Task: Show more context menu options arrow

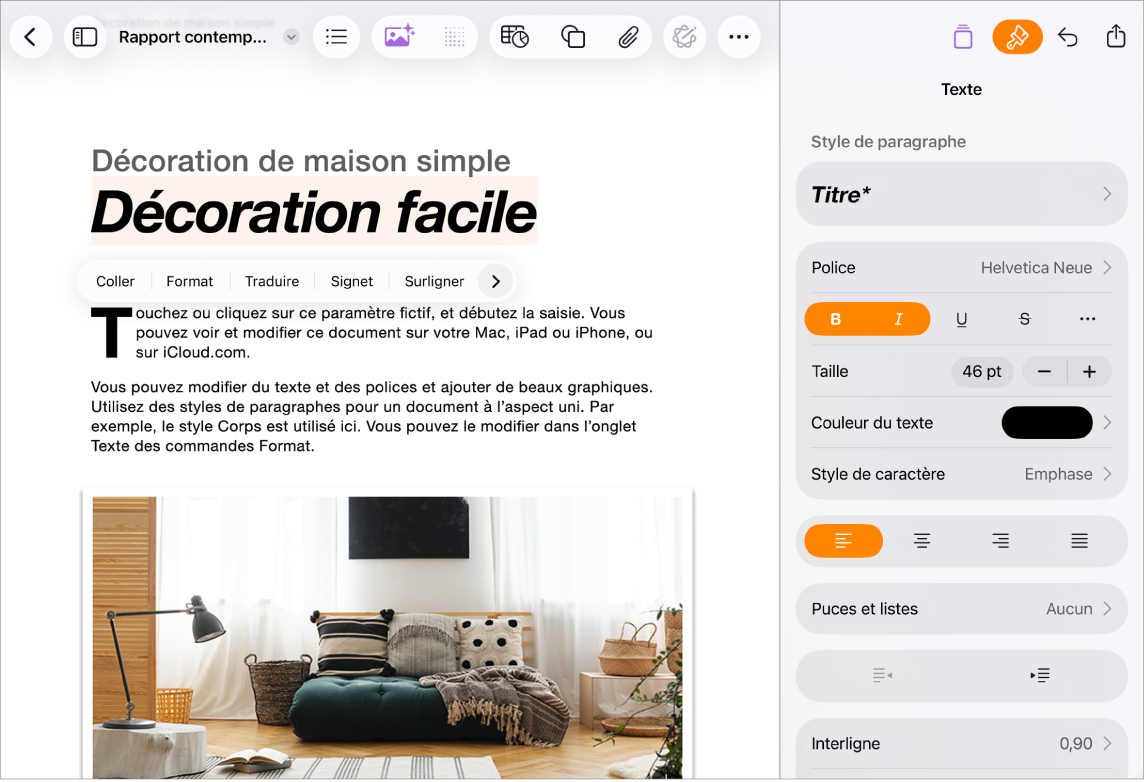Action: coord(496,282)
